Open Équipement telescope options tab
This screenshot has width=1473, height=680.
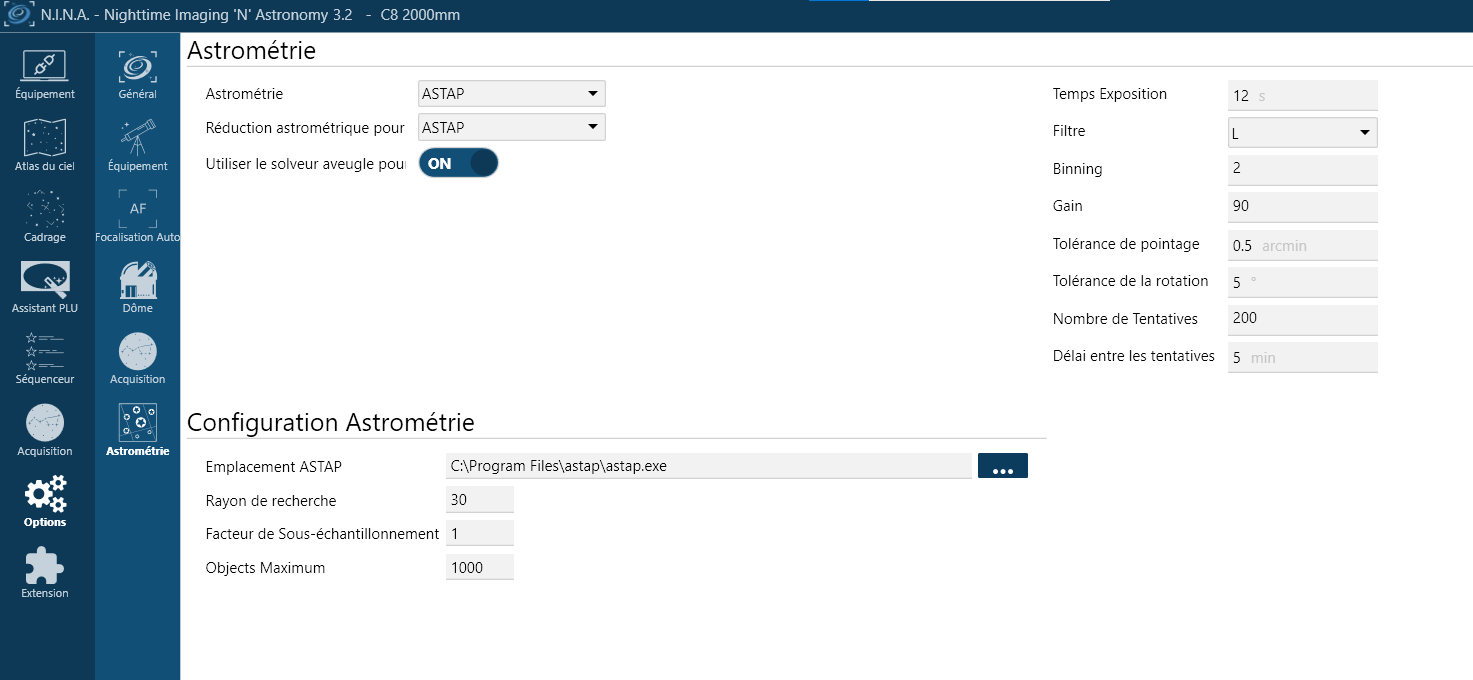pos(138,146)
